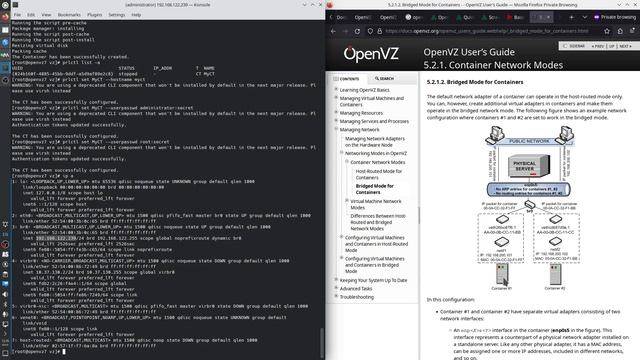Click the Firefox back navigation arrow
640x360 pixels.
click(333, 31)
